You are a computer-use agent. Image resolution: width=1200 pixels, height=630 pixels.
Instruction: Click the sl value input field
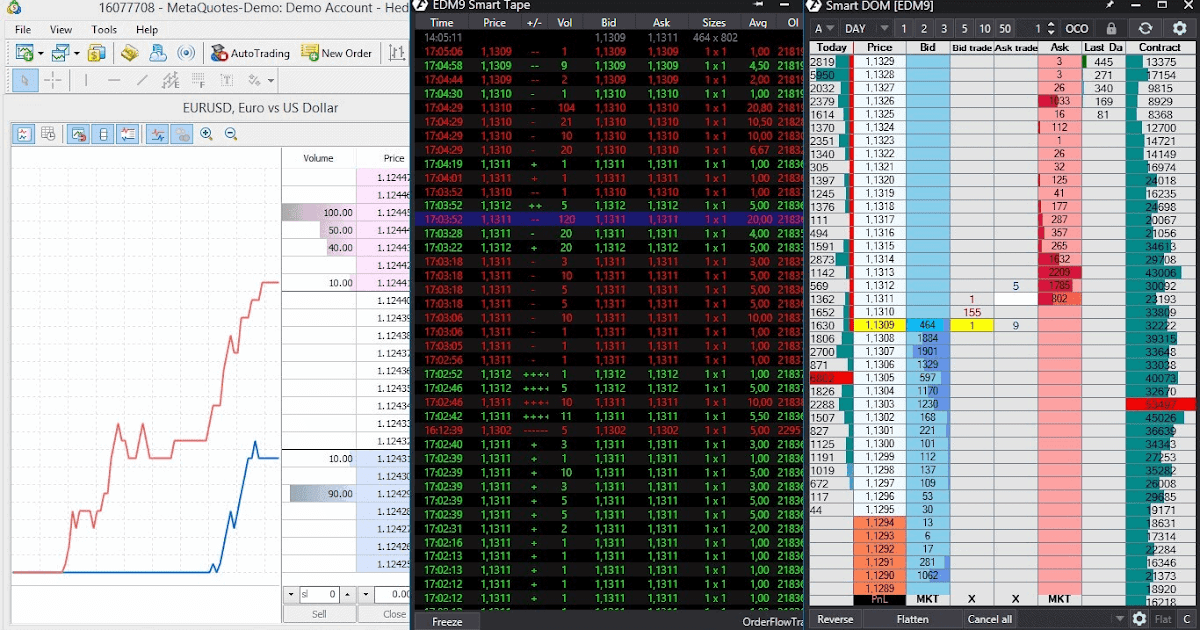[319, 594]
